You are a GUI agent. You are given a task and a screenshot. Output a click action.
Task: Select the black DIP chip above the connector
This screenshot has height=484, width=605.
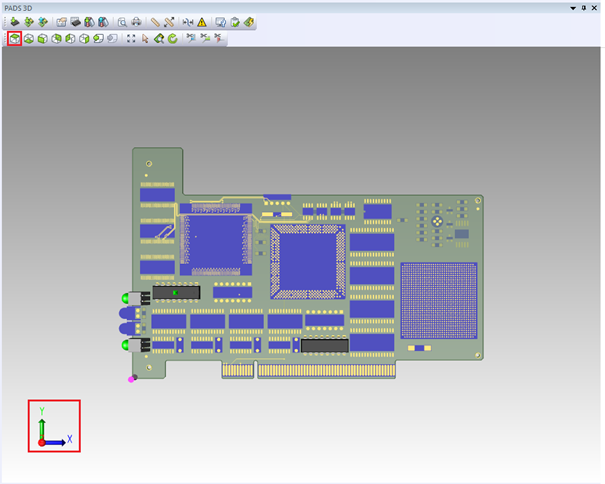(x=324, y=345)
